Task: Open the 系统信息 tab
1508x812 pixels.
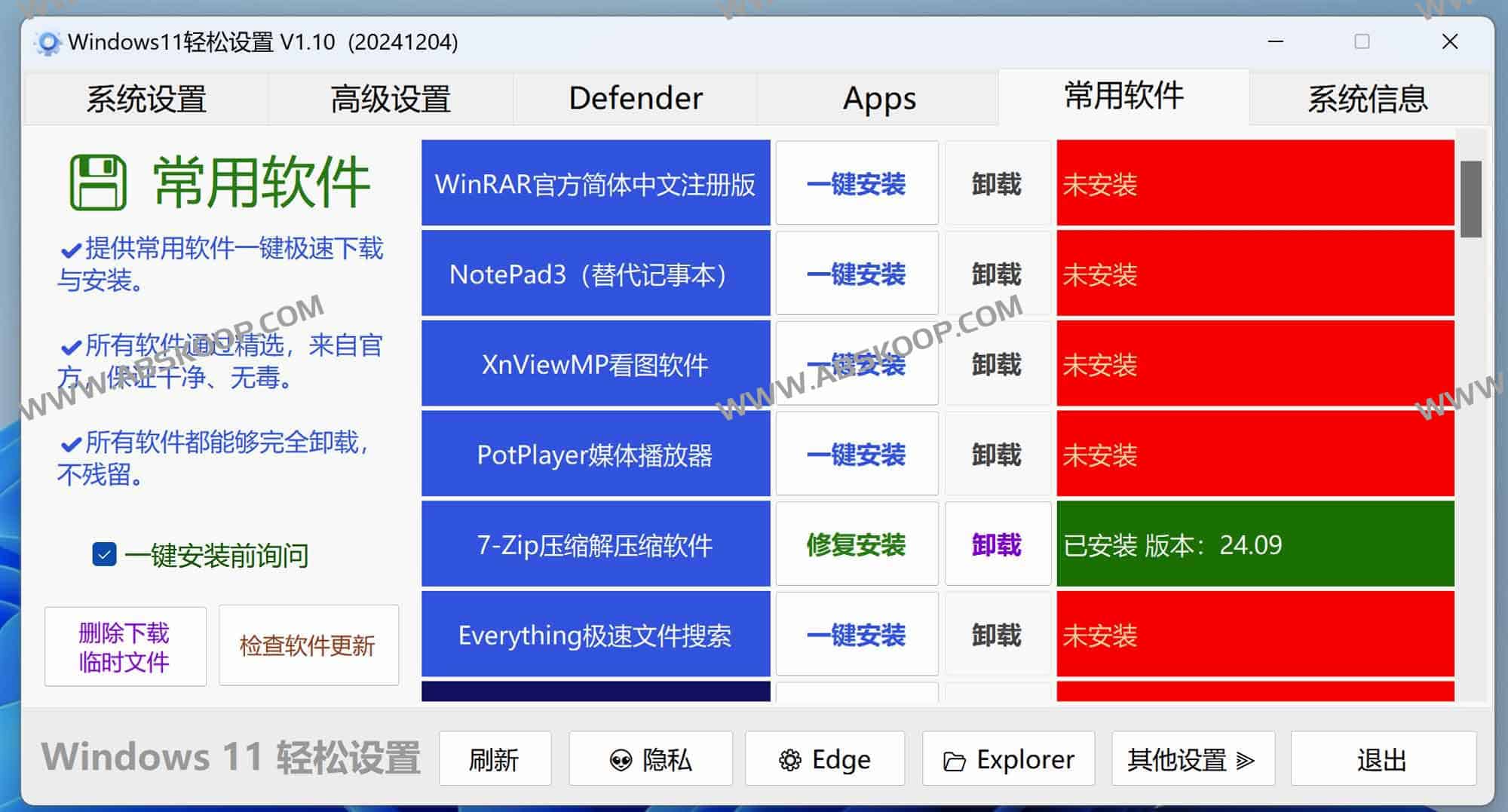Action: (1367, 99)
